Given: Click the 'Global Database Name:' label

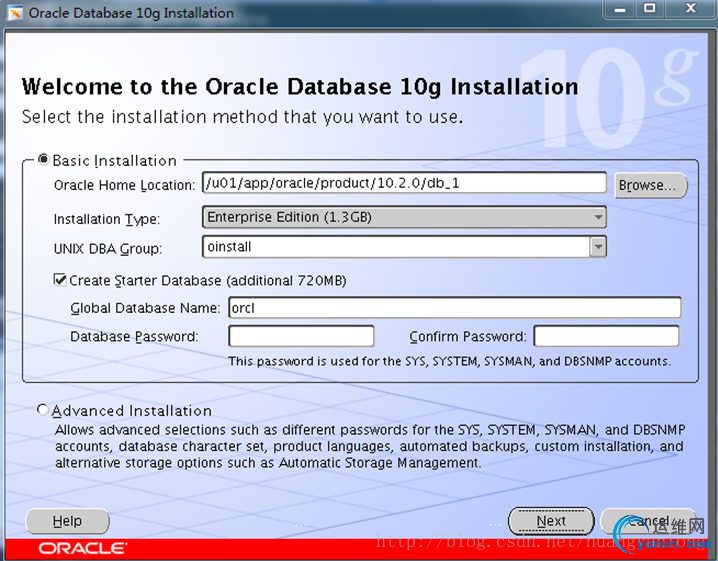Looking at the screenshot, I should coord(145,308).
